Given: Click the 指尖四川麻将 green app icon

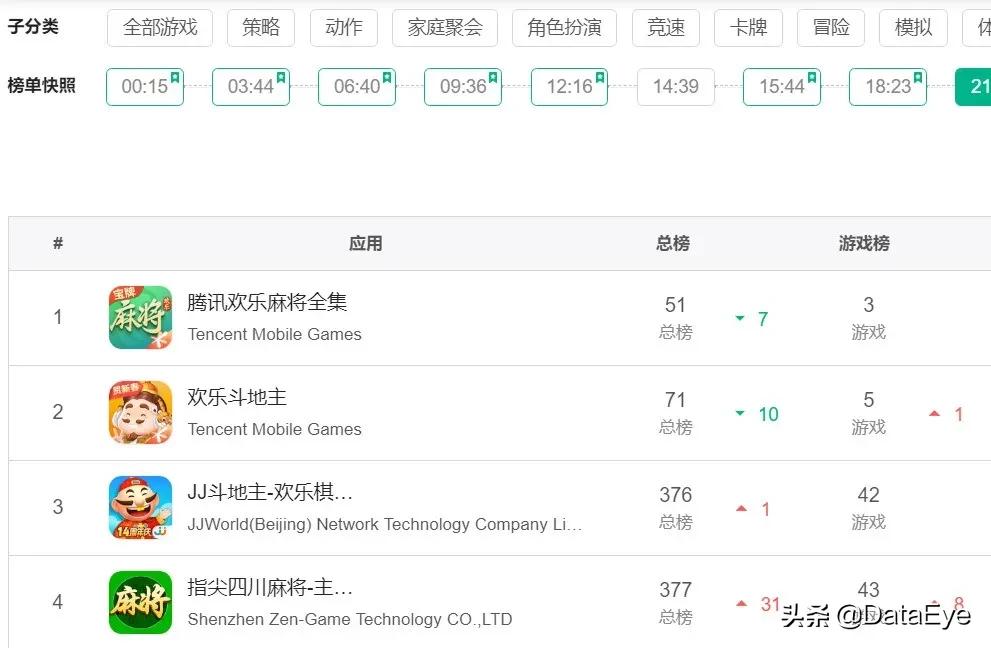Looking at the screenshot, I should coord(140,602).
